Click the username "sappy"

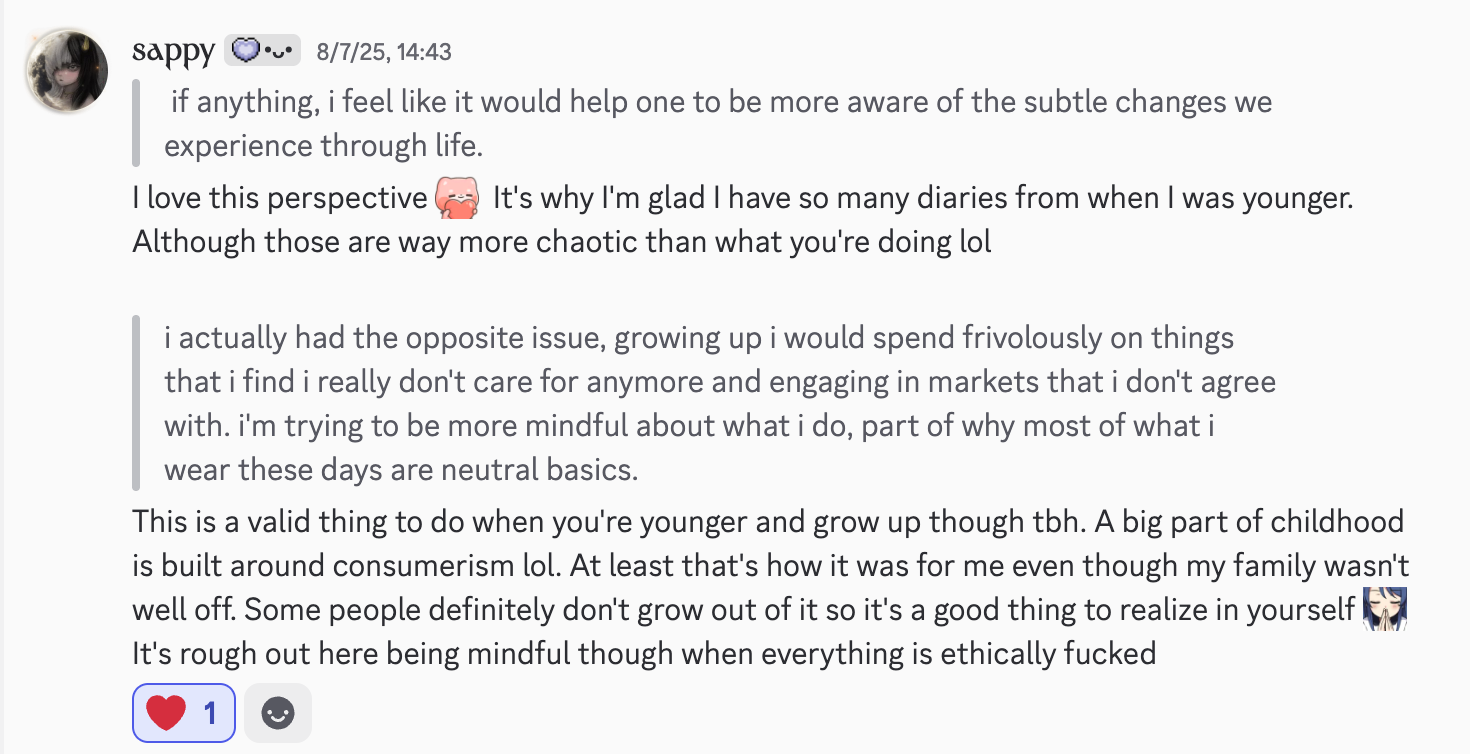172,50
